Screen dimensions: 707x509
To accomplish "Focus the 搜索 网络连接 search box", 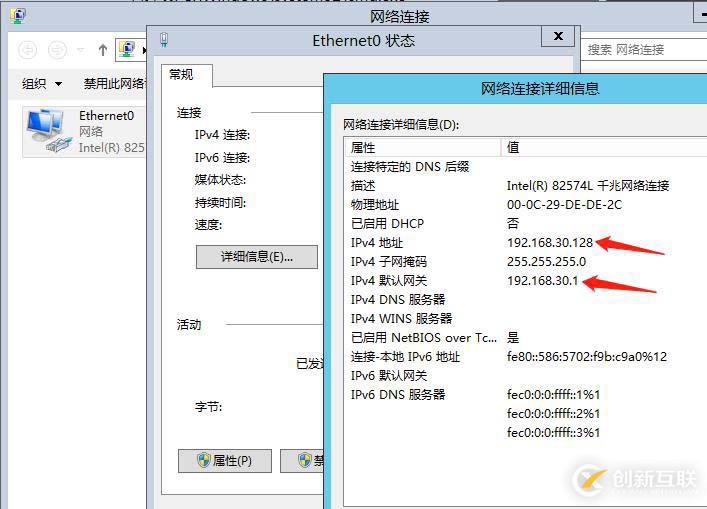I will pos(645,50).
